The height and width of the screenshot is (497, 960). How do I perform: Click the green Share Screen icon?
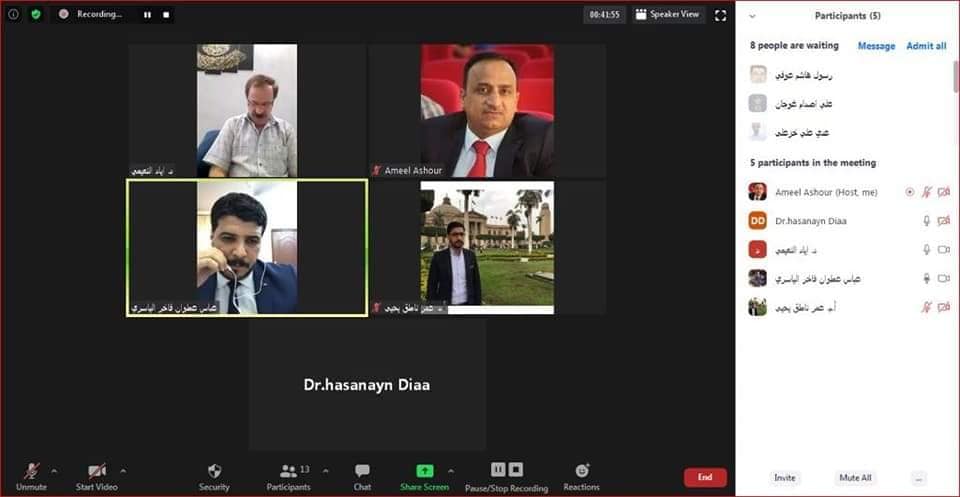[x=424, y=470]
